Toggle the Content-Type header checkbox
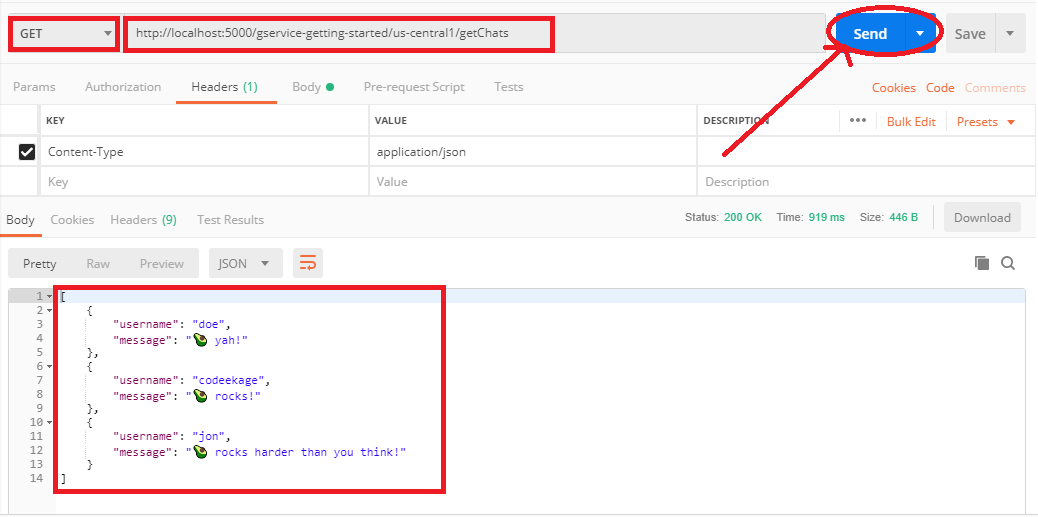The image size is (1038, 517). pyautogui.click(x=26, y=152)
